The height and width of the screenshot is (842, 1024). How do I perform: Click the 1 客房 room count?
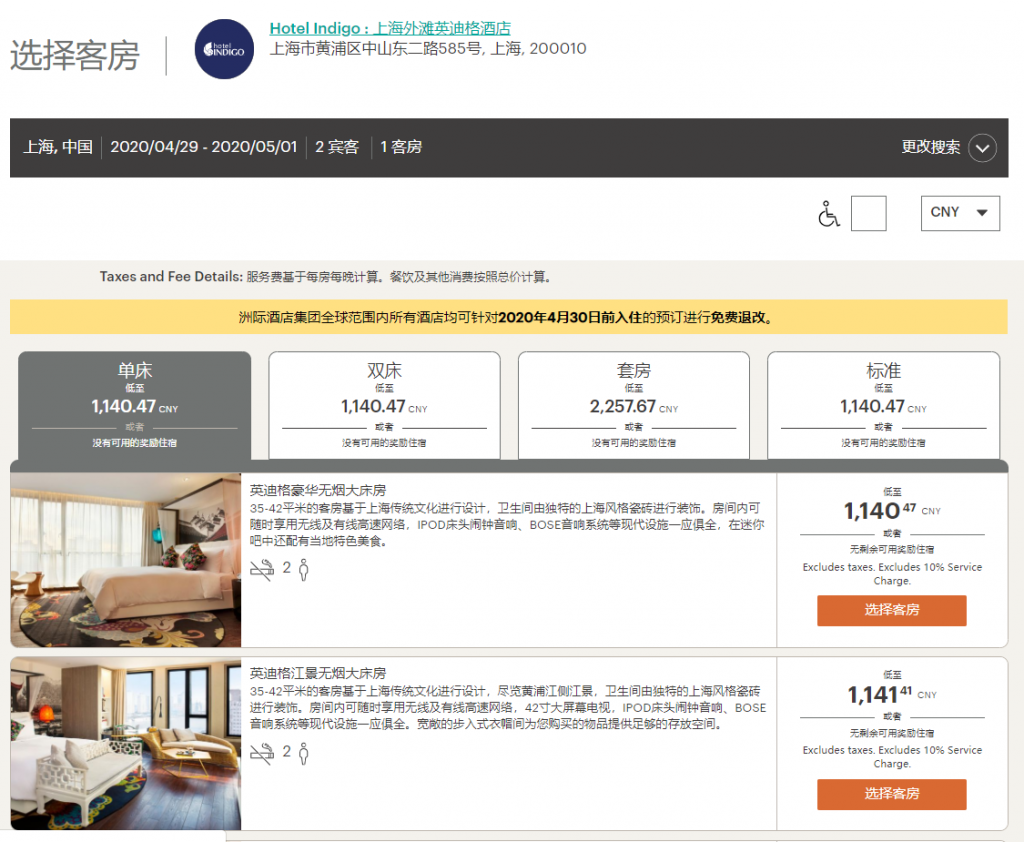(401, 147)
